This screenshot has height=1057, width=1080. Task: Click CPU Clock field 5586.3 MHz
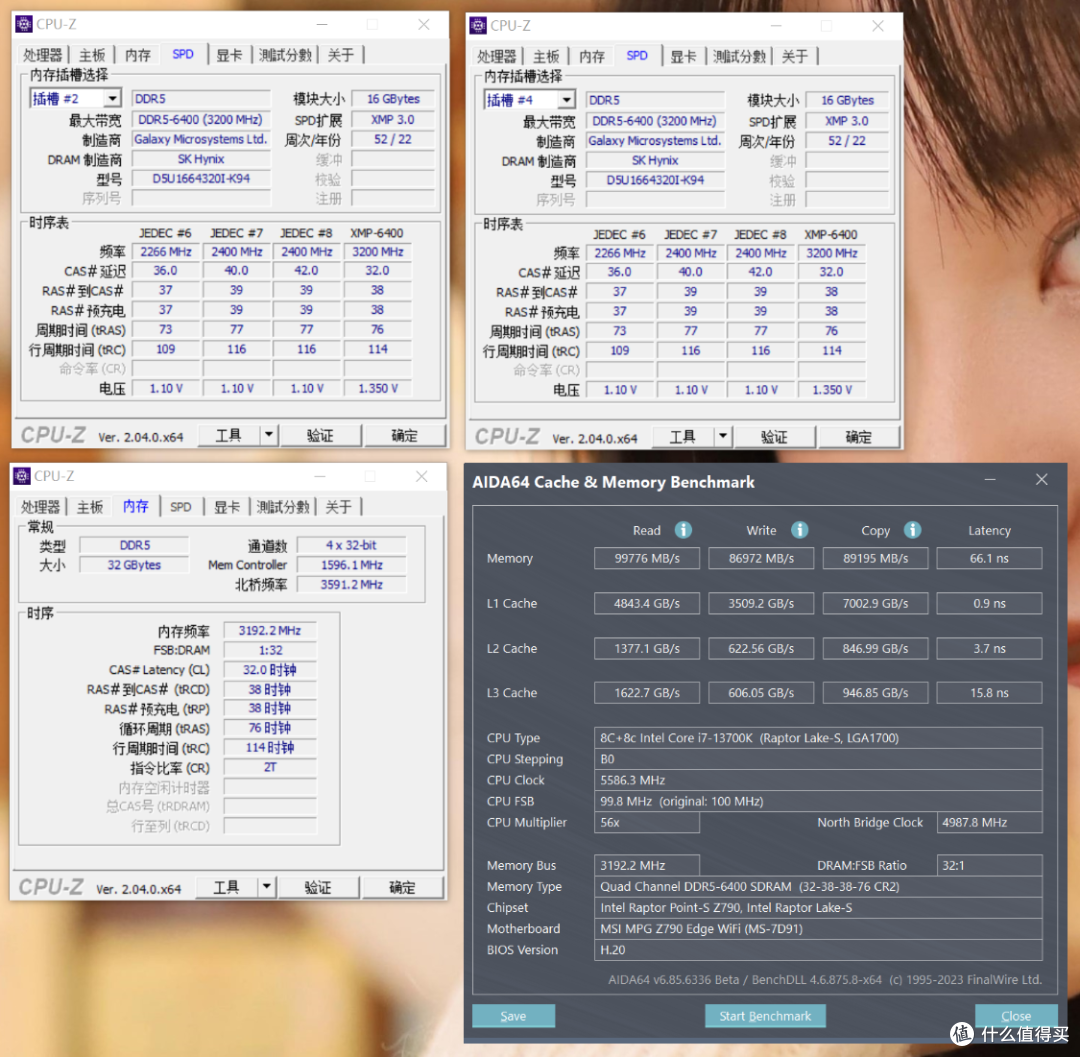pos(818,779)
